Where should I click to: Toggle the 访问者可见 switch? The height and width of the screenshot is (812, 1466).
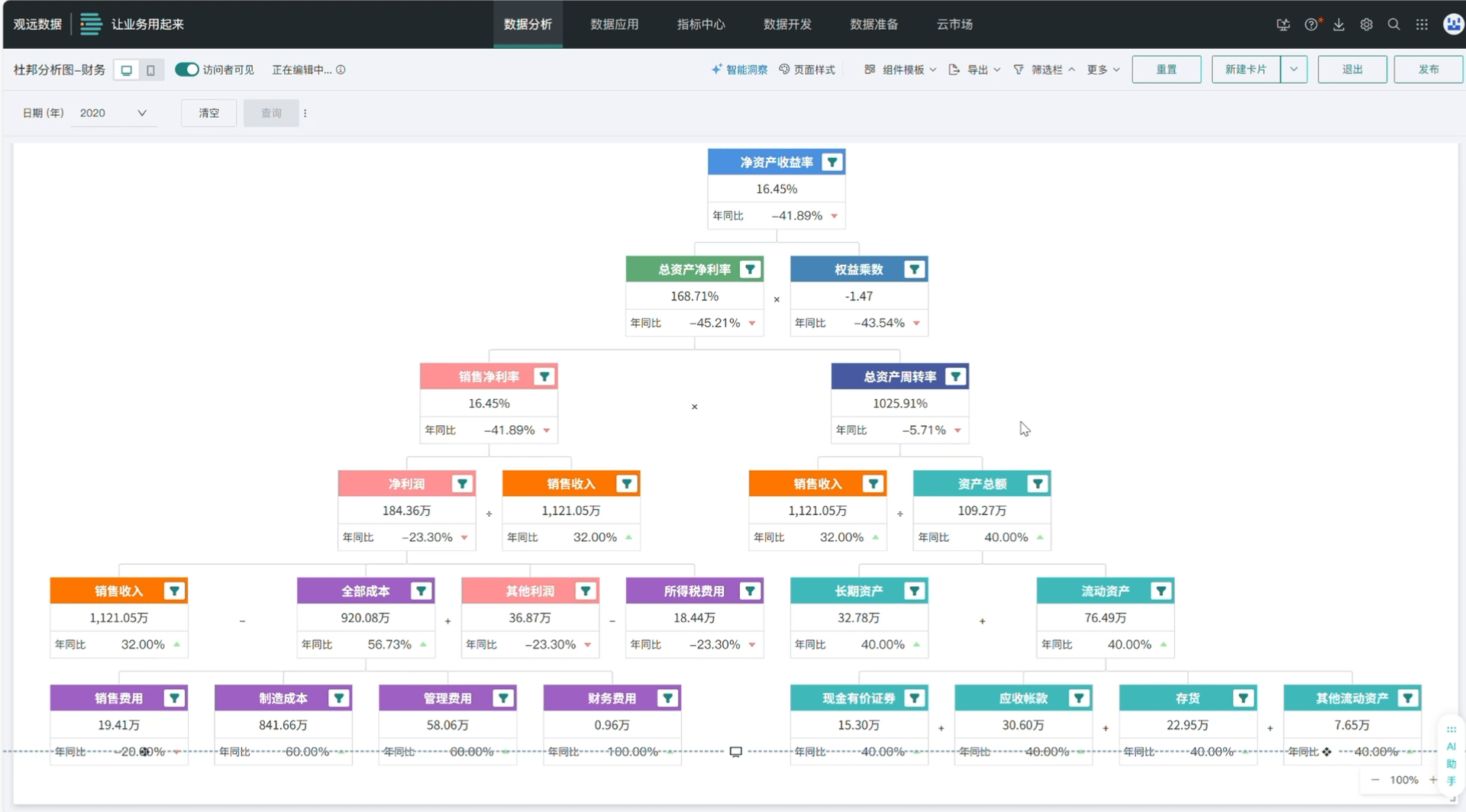186,69
